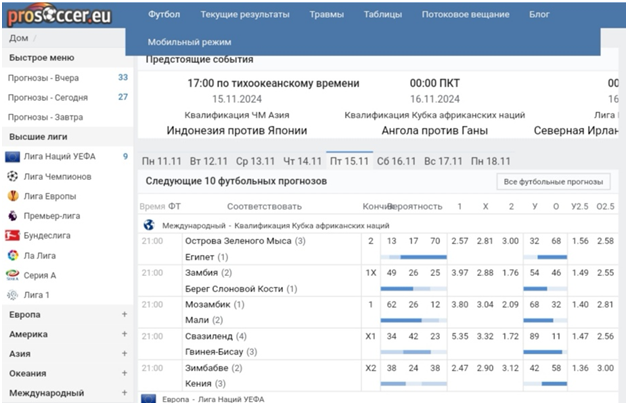
Task: Expand the Океания section
Action: pyautogui.click(x=124, y=373)
